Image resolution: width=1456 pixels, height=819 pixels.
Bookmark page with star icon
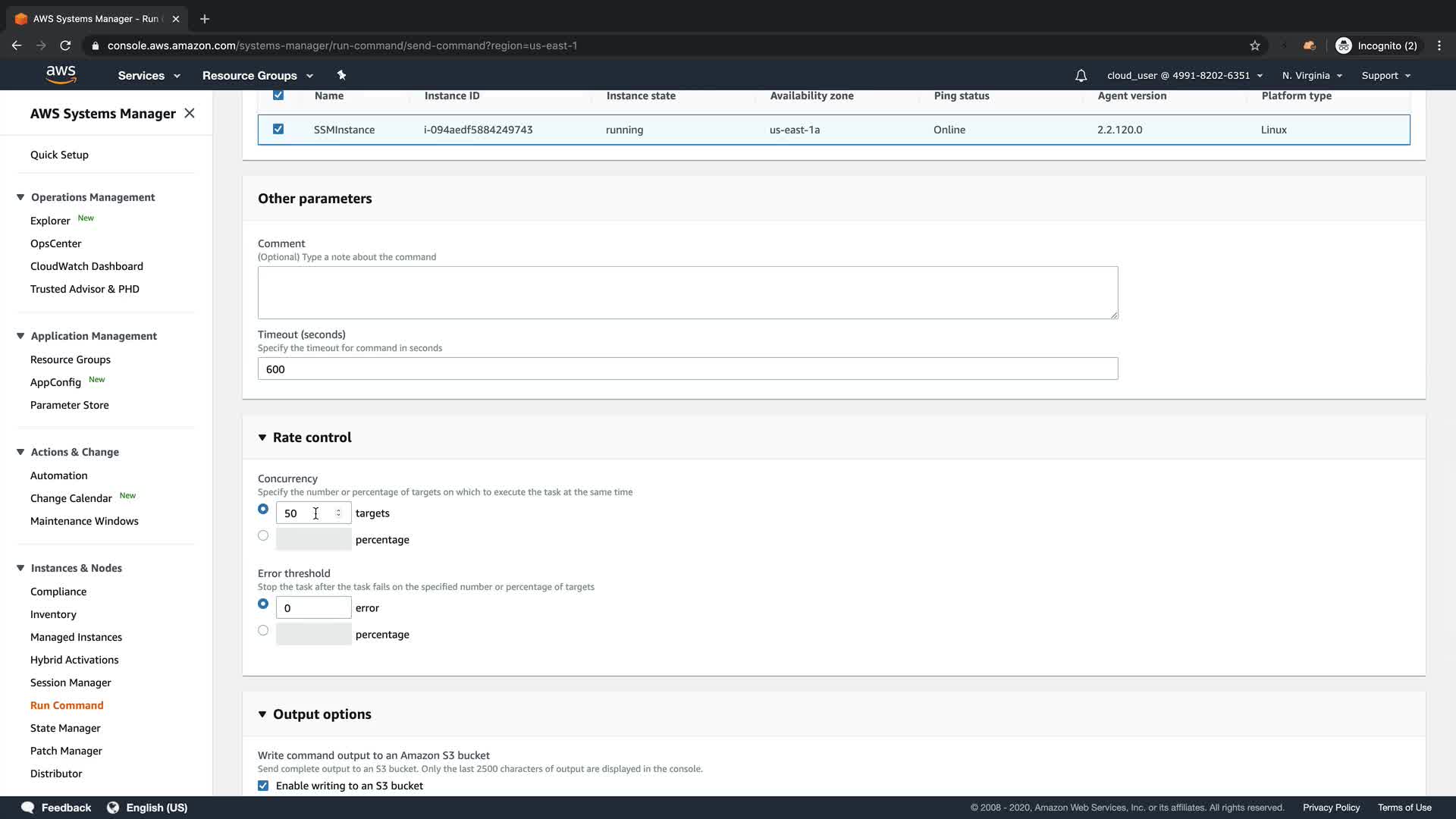tap(1255, 45)
